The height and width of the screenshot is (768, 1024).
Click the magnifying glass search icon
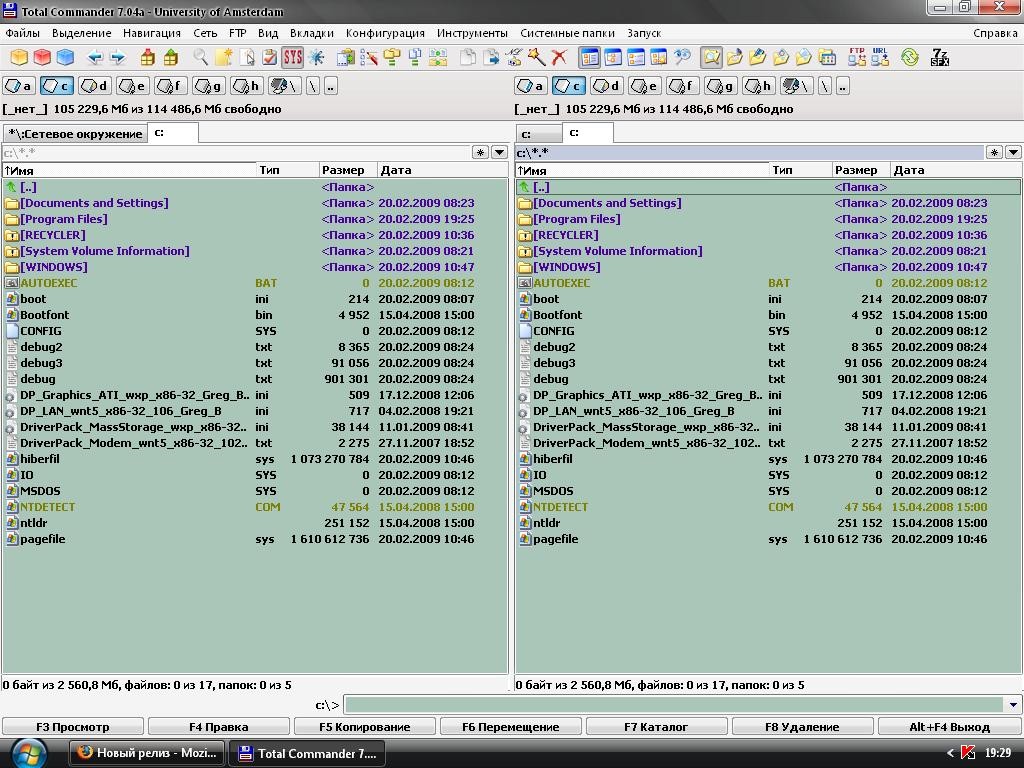pyautogui.click(x=200, y=57)
